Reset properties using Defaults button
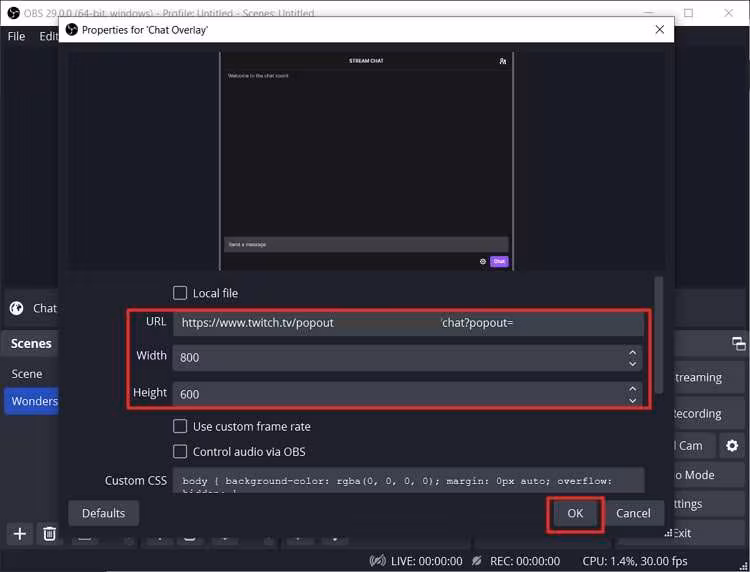 (103, 513)
